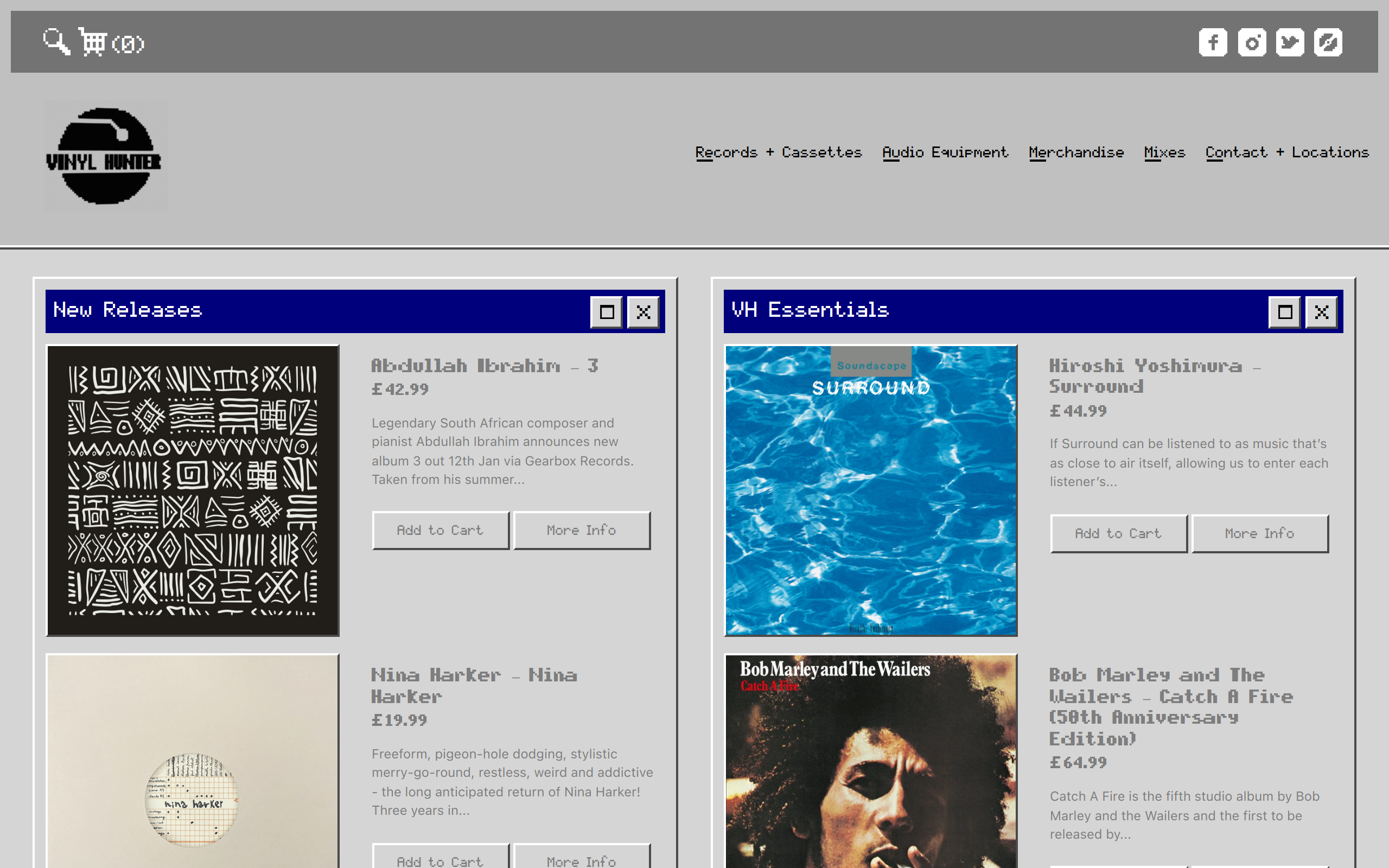Navigate to Mixes page

[1164, 152]
